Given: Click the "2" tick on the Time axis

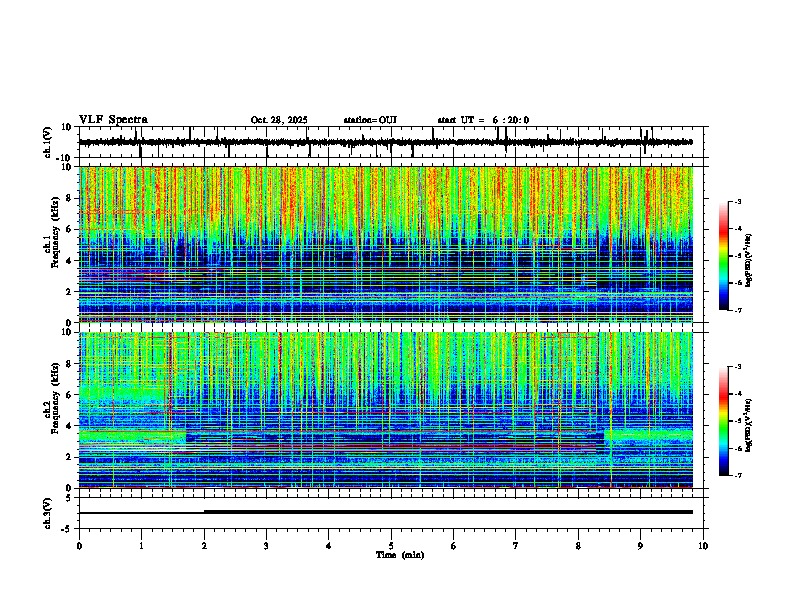Looking at the screenshot, I should 204,546.
